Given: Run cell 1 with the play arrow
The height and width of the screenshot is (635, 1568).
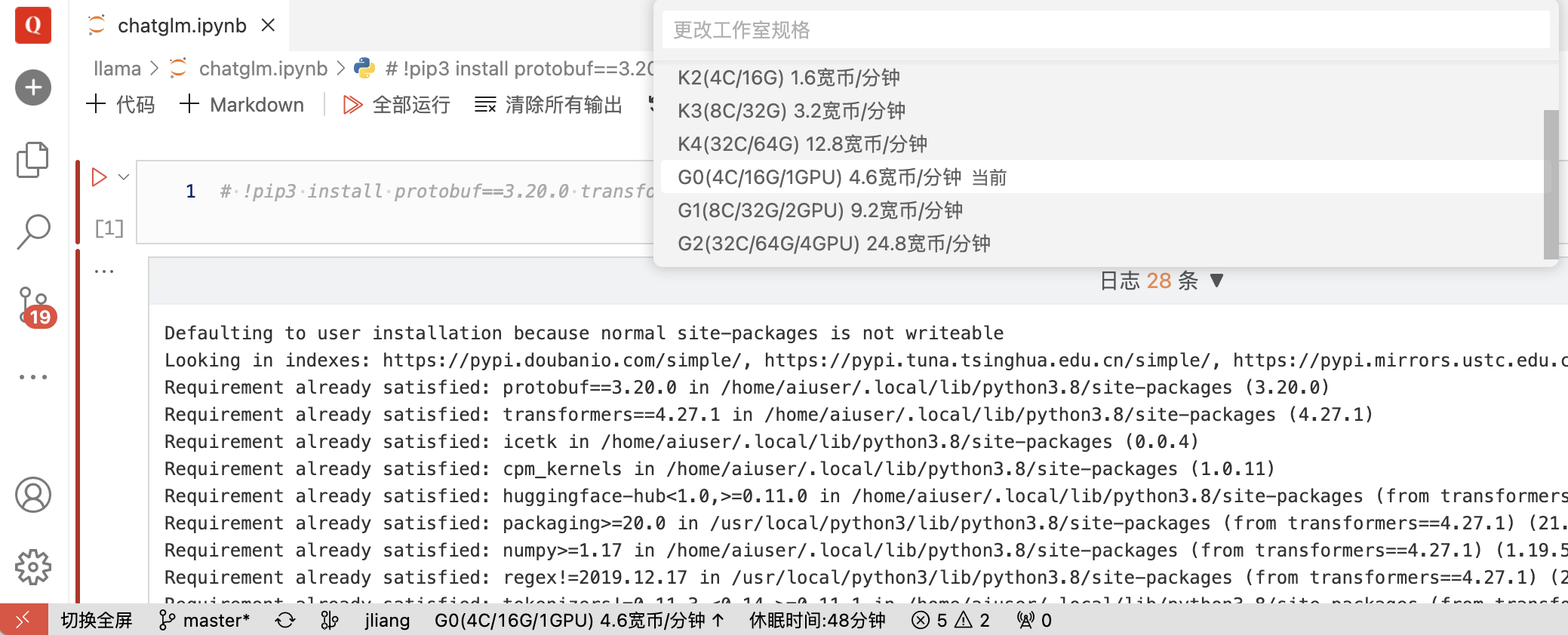Looking at the screenshot, I should coord(99,177).
